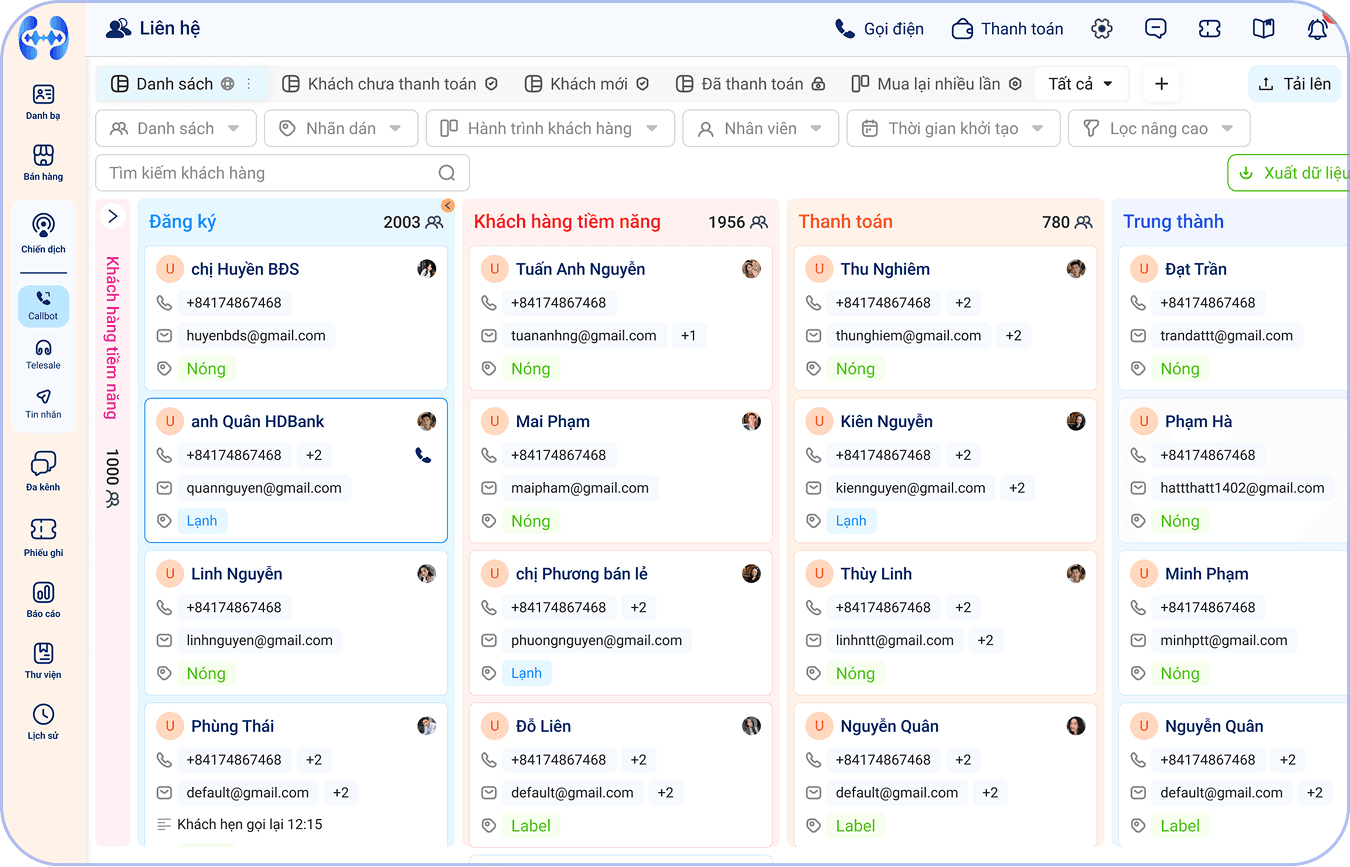Switch to Khách chưa thanh toán tab
The height and width of the screenshot is (867, 1350).
click(x=390, y=84)
